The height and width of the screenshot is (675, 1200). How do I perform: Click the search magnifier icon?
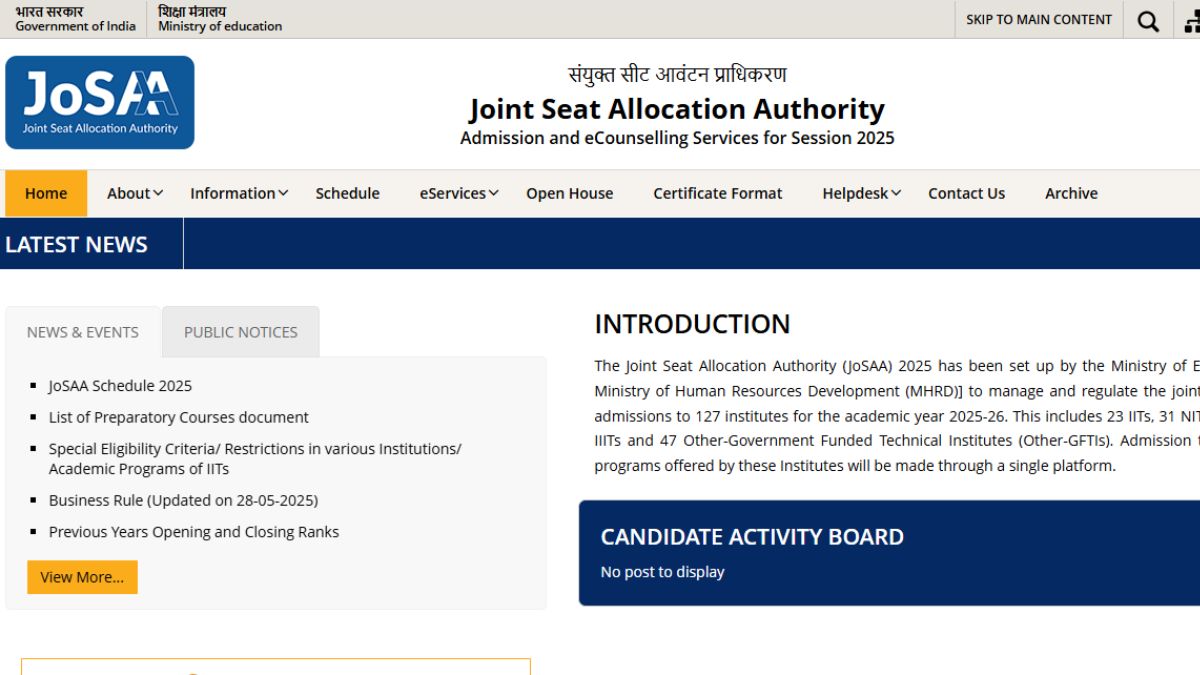click(1148, 20)
